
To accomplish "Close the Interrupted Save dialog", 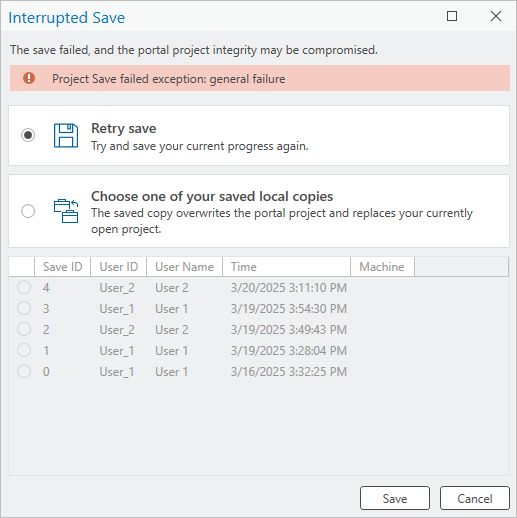I will (x=496, y=16).
